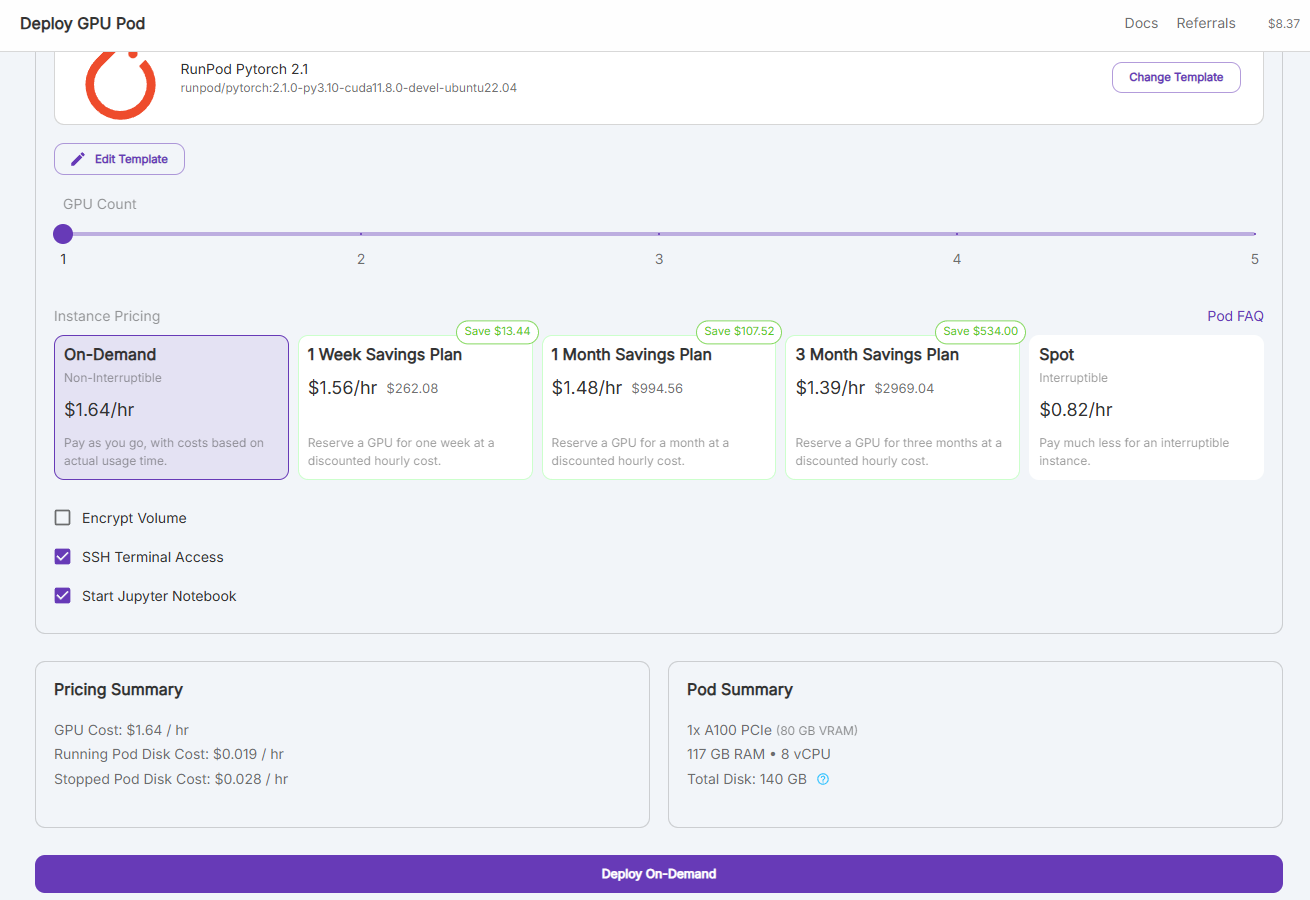The height and width of the screenshot is (900, 1310).
Task: Pick the 3 Month Savings Plan card
Action: [x=902, y=407]
